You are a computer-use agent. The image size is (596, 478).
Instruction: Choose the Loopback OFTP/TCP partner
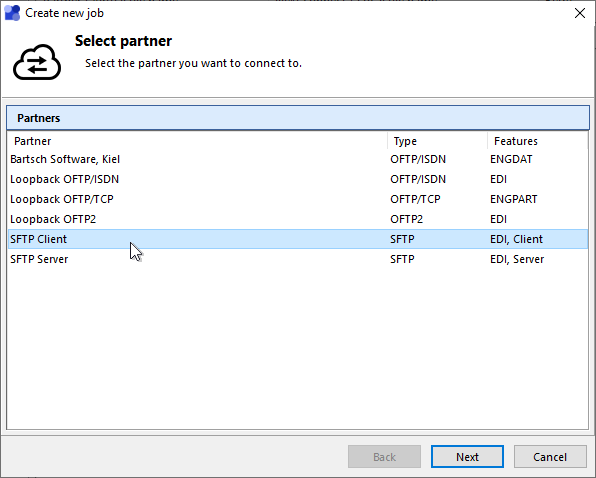tap(298, 199)
